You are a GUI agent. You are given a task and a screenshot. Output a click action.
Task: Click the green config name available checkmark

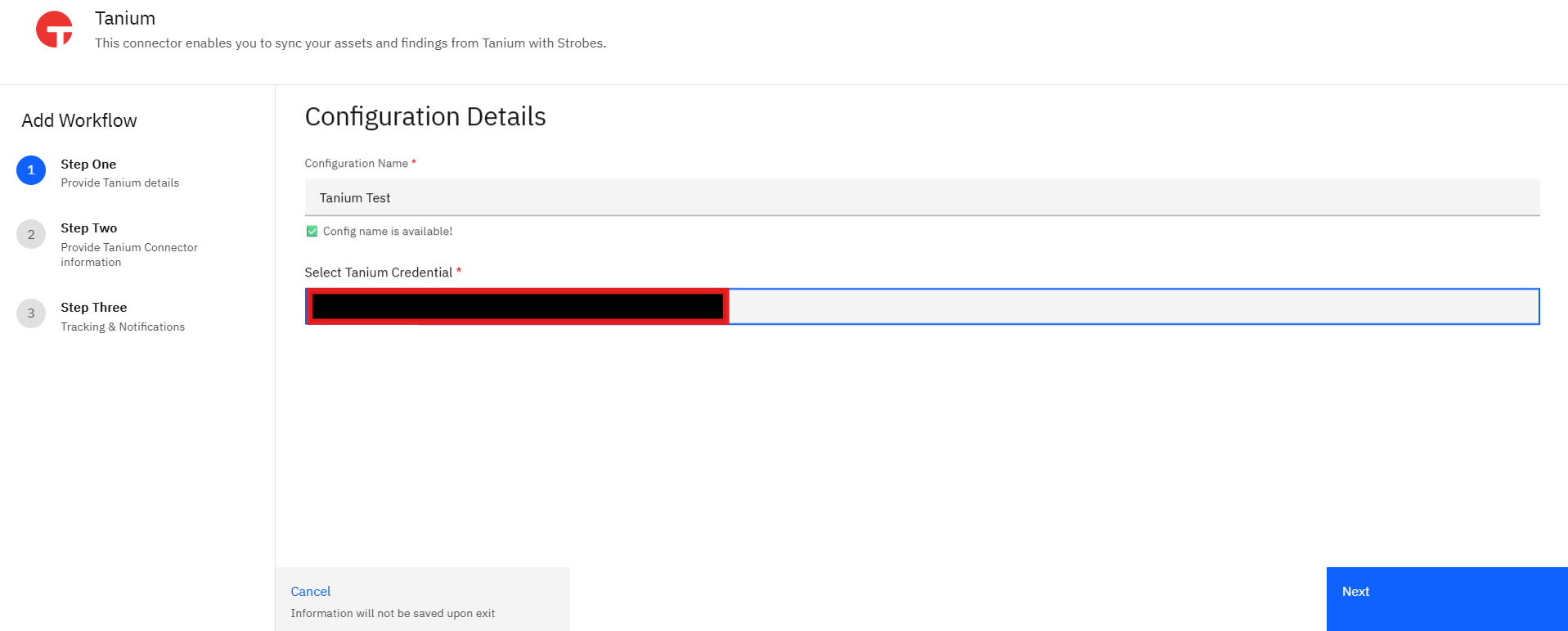312,232
